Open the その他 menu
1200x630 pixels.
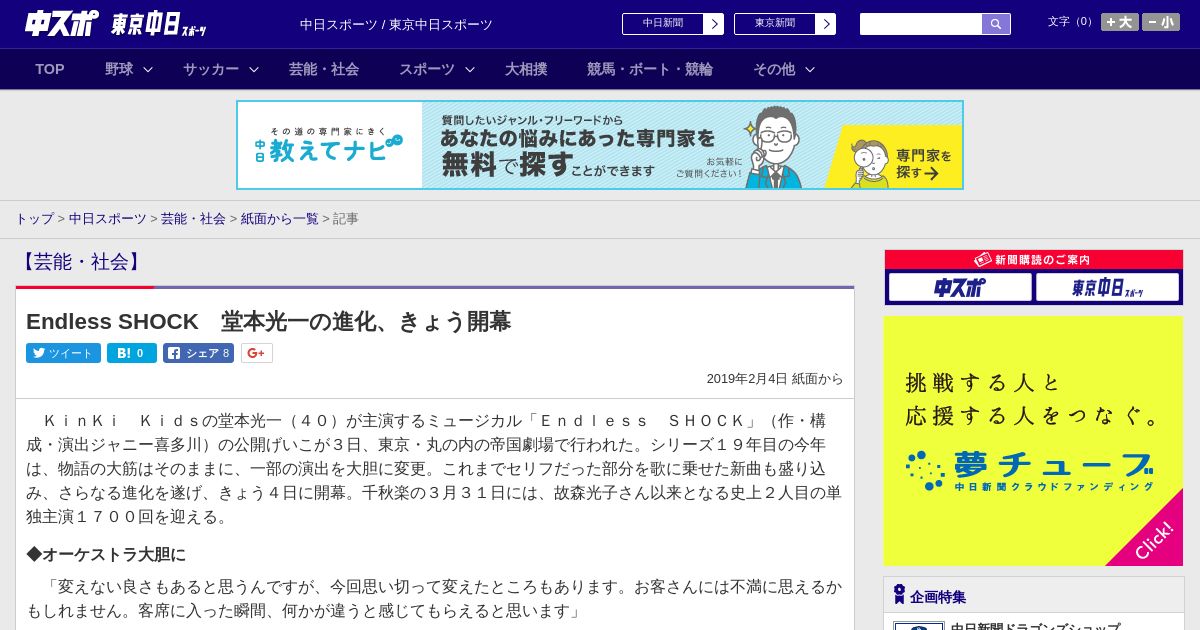774,69
